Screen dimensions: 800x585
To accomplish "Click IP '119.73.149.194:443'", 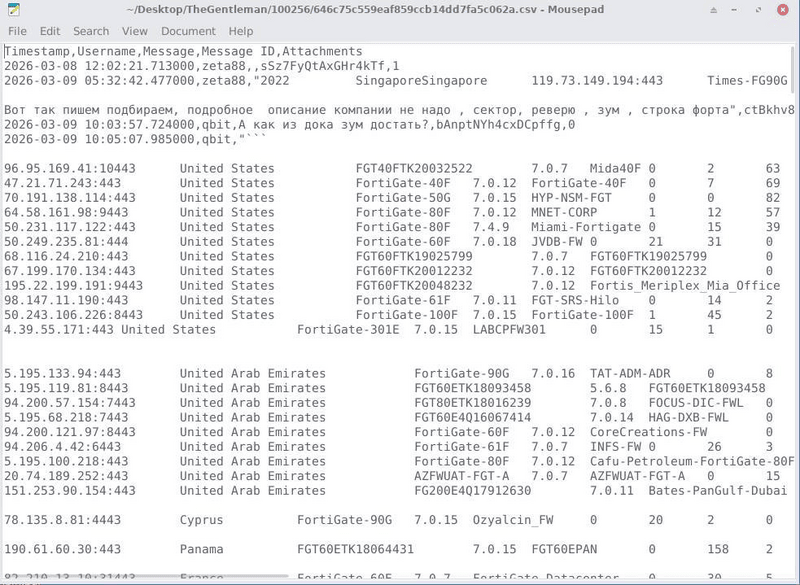I will pos(597,81).
